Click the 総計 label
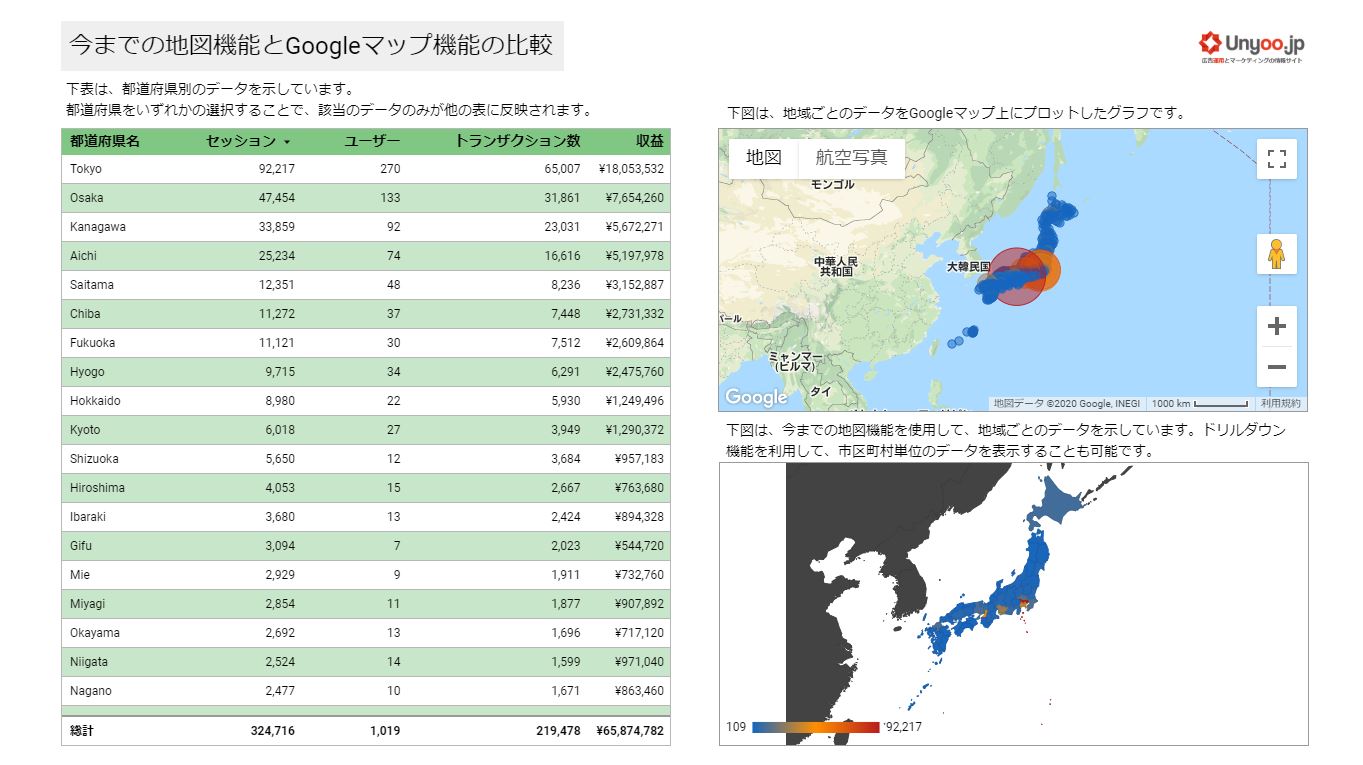 click(82, 731)
